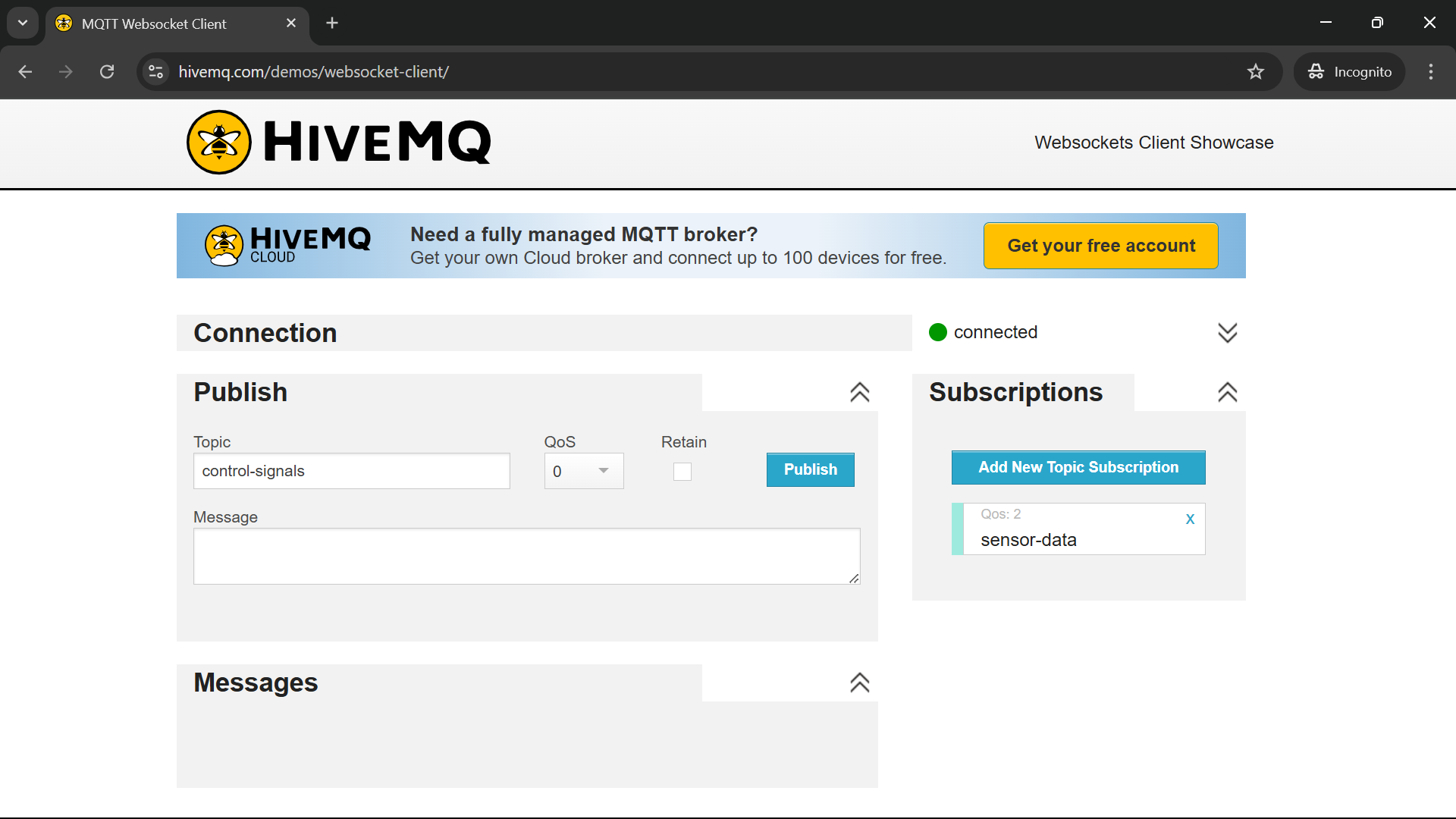Collapse the Subscriptions panel
The height and width of the screenshot is (819, 1456).
(1227, 392)
